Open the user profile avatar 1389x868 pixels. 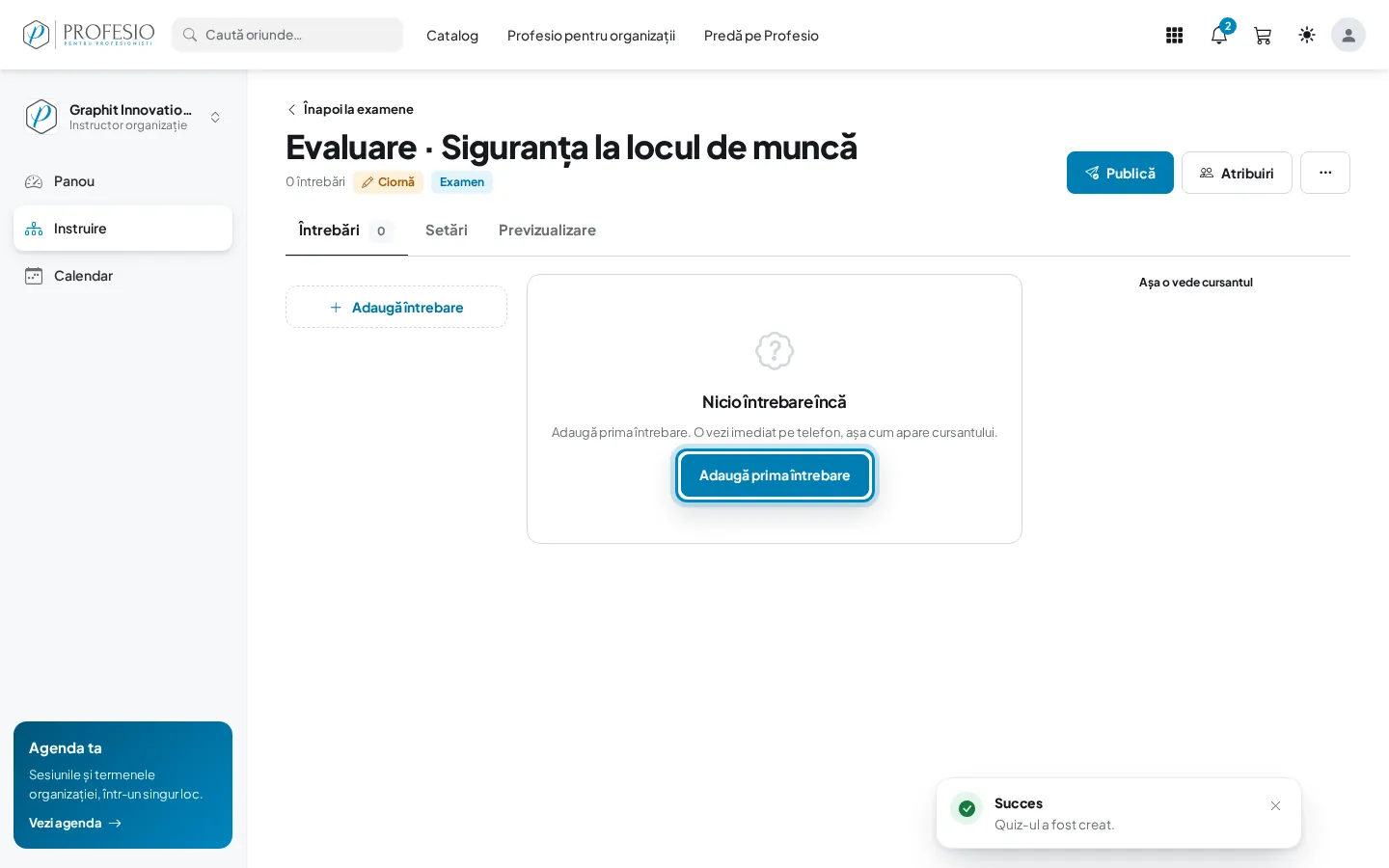click(x=1348, y=35)
